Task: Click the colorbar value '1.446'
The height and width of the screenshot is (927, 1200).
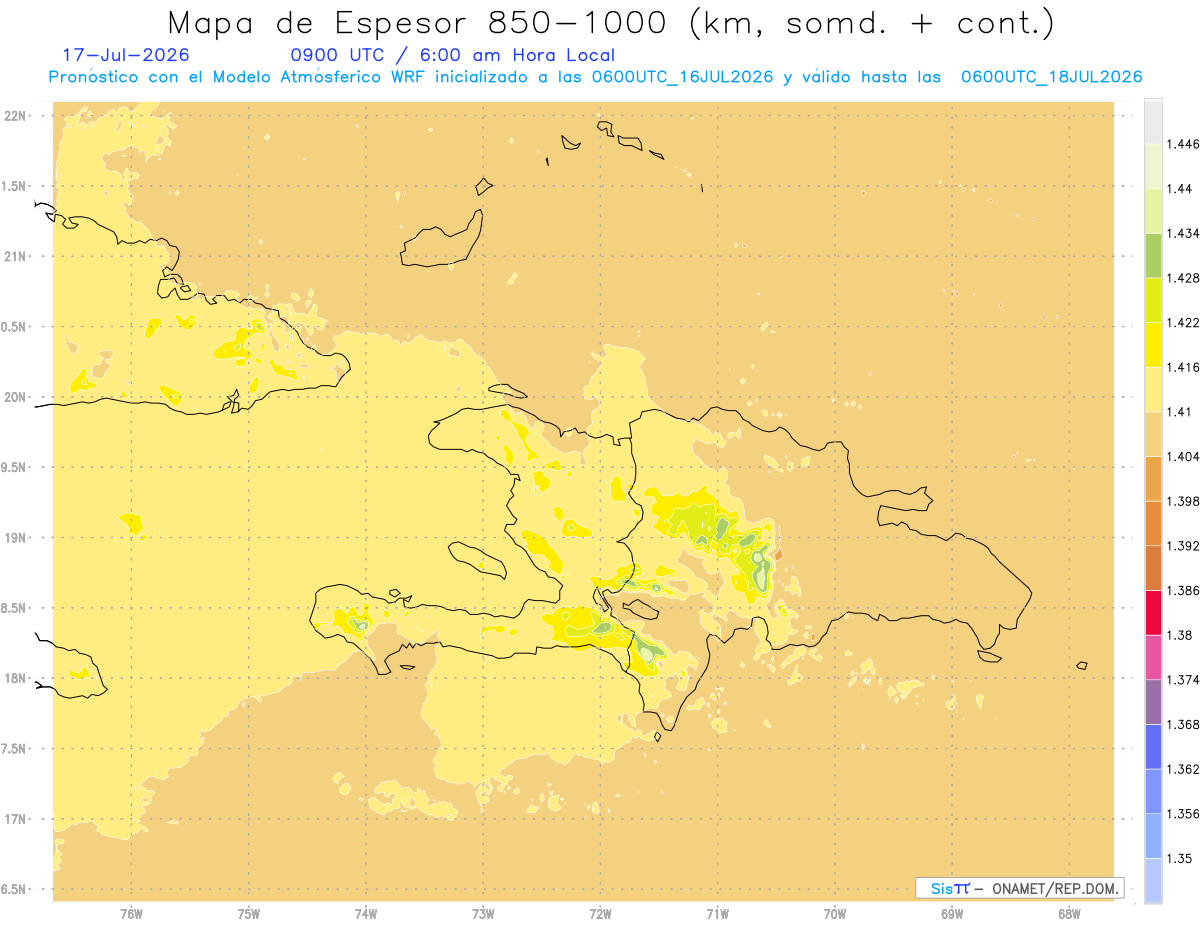Action: [x=1185, y=144]
